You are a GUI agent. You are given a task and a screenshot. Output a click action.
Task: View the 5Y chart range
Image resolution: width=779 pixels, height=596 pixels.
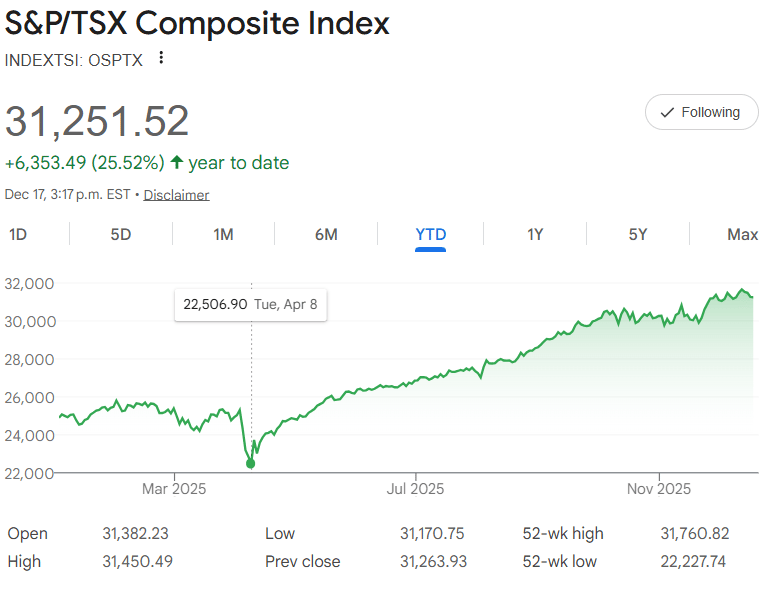click(x=638, y=234)
